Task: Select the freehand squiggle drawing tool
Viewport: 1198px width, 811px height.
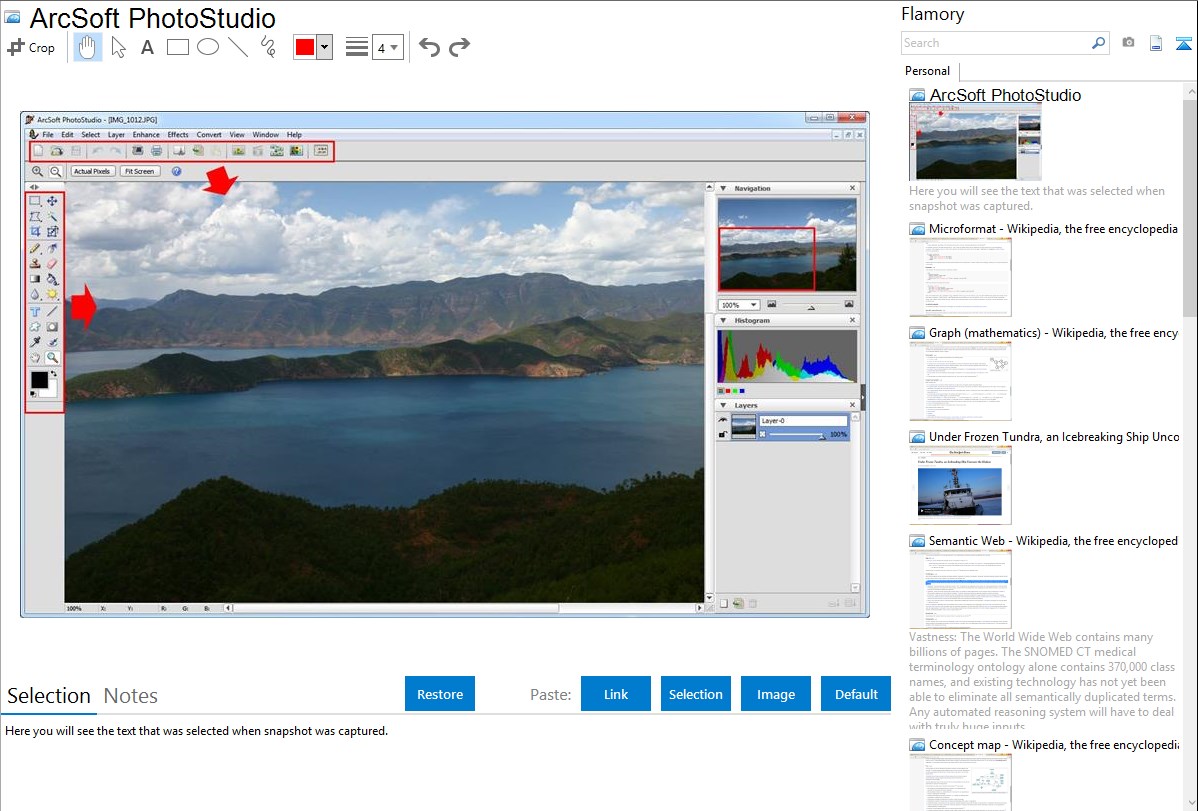Action: click(268, 47)
